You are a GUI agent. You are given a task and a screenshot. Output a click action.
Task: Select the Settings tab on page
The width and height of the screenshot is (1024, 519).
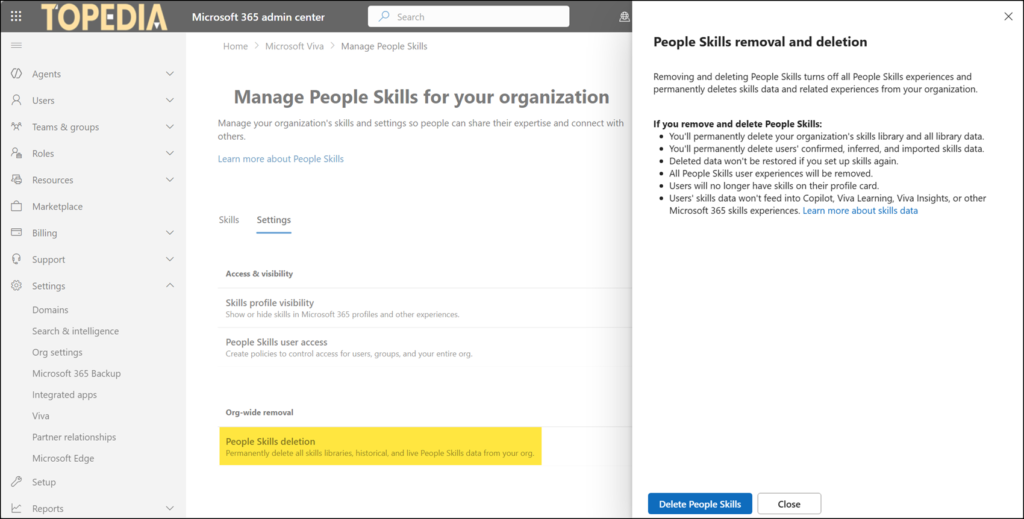click(274, 220)
